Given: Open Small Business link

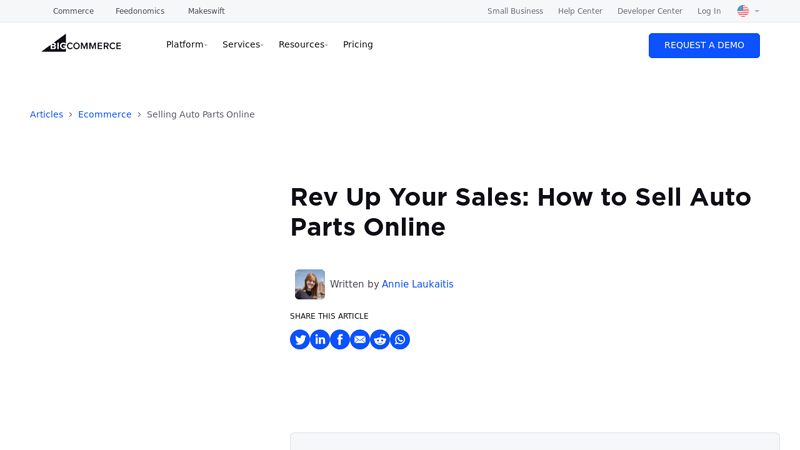Looking at the screenshot, I should click(515, 11).
